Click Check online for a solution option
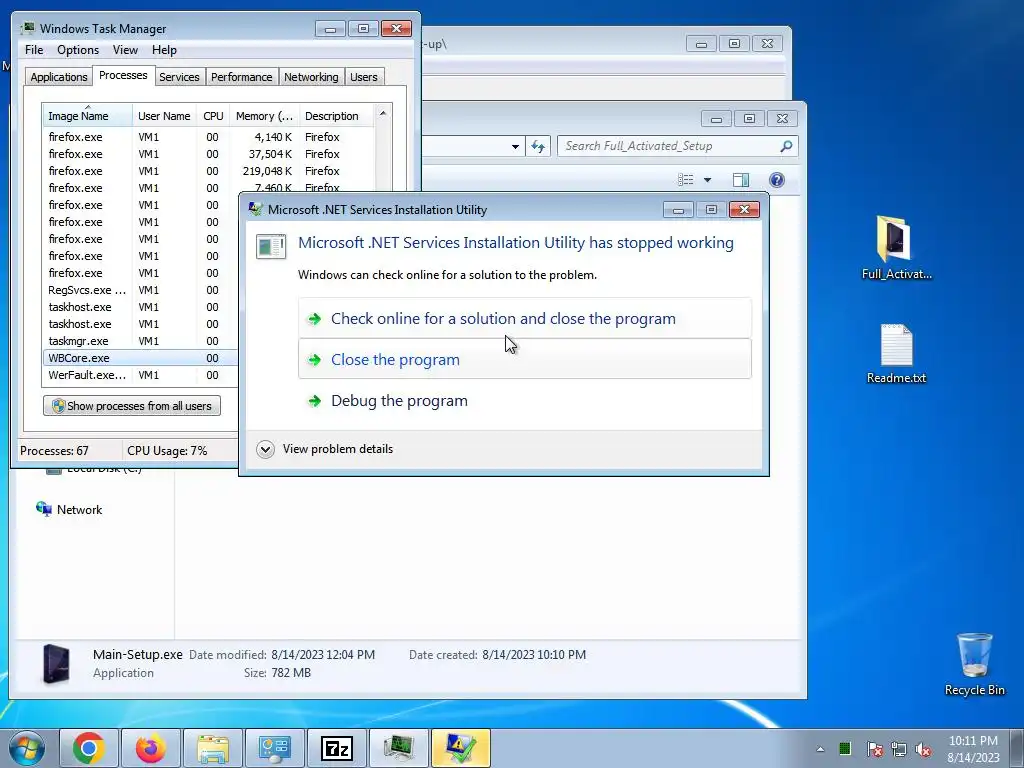This screenshot has width=1024, height=768. pos(524,318)
